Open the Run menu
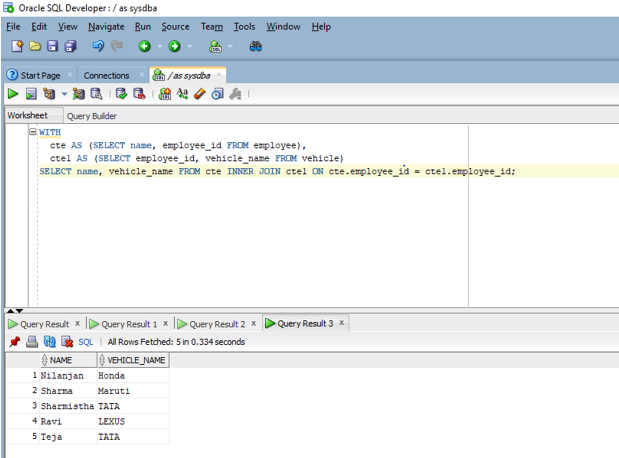 143,26
